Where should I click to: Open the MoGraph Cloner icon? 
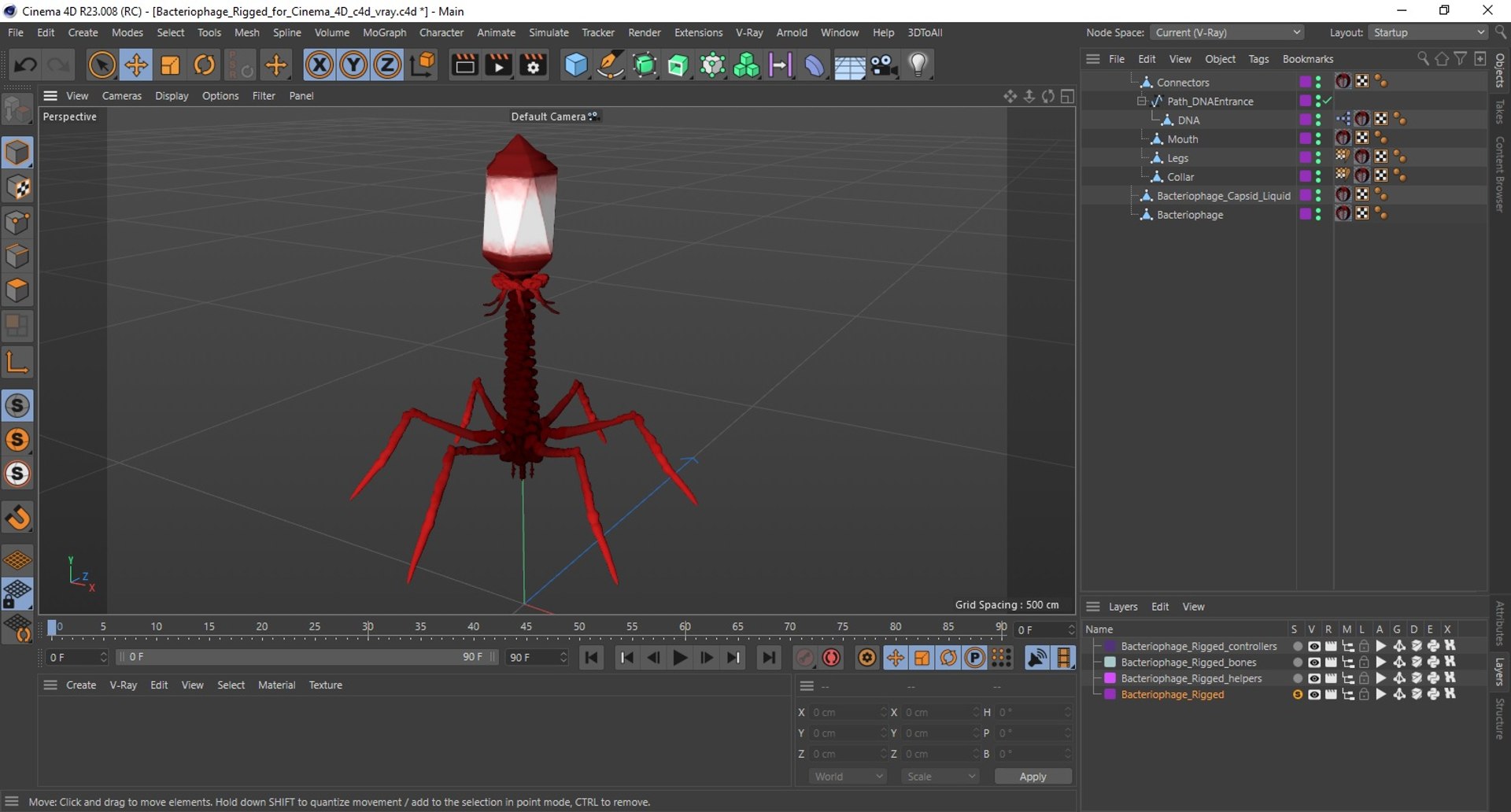pyautogui.click(x=746, y=65)
